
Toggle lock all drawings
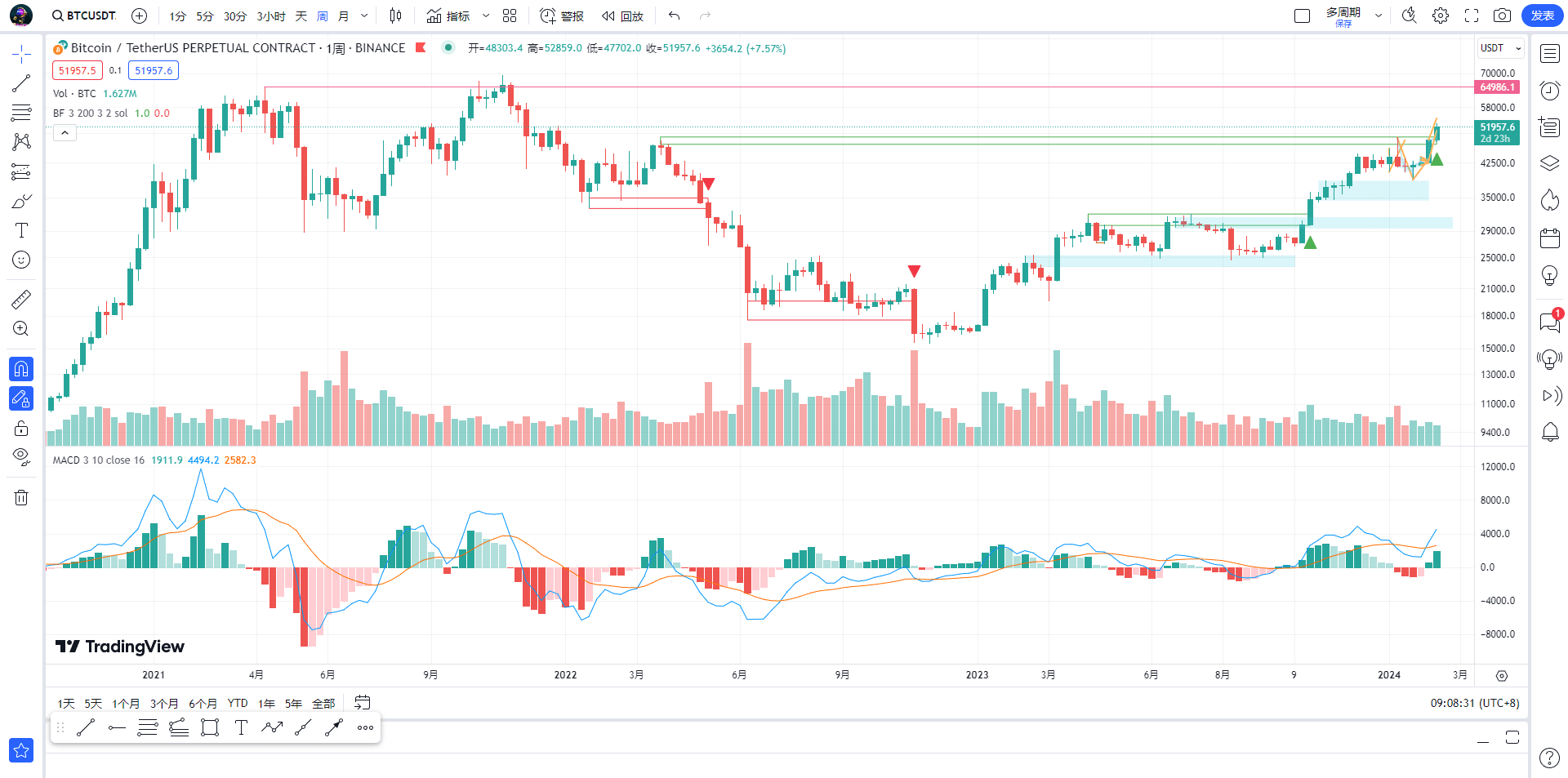coord(21,428)
